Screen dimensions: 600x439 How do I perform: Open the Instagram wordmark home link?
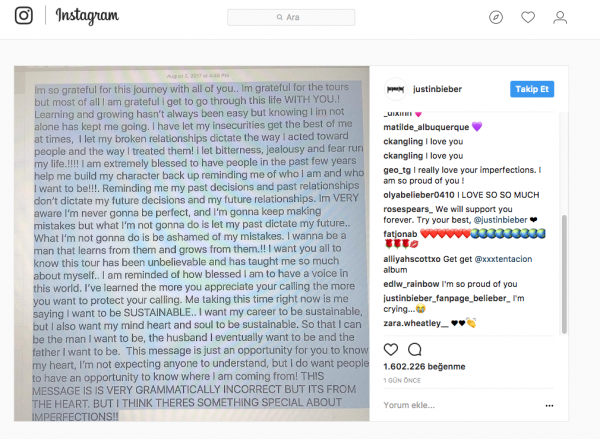point(87,16)
